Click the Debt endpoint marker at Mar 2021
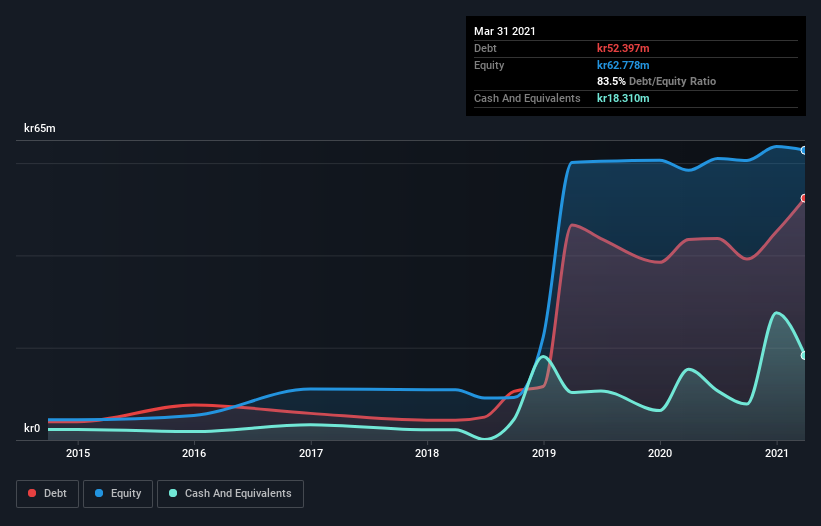 click(x=804, y=198)
